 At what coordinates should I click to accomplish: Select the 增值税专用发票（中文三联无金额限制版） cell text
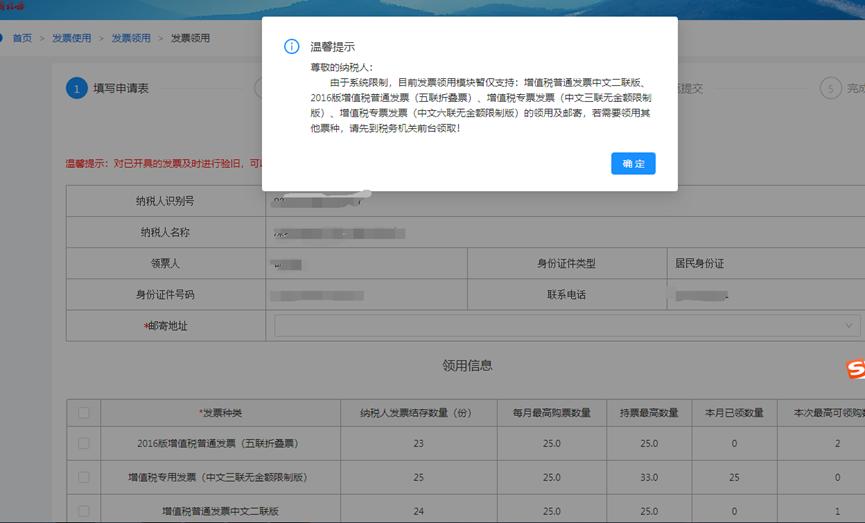[x=217, y=477]
